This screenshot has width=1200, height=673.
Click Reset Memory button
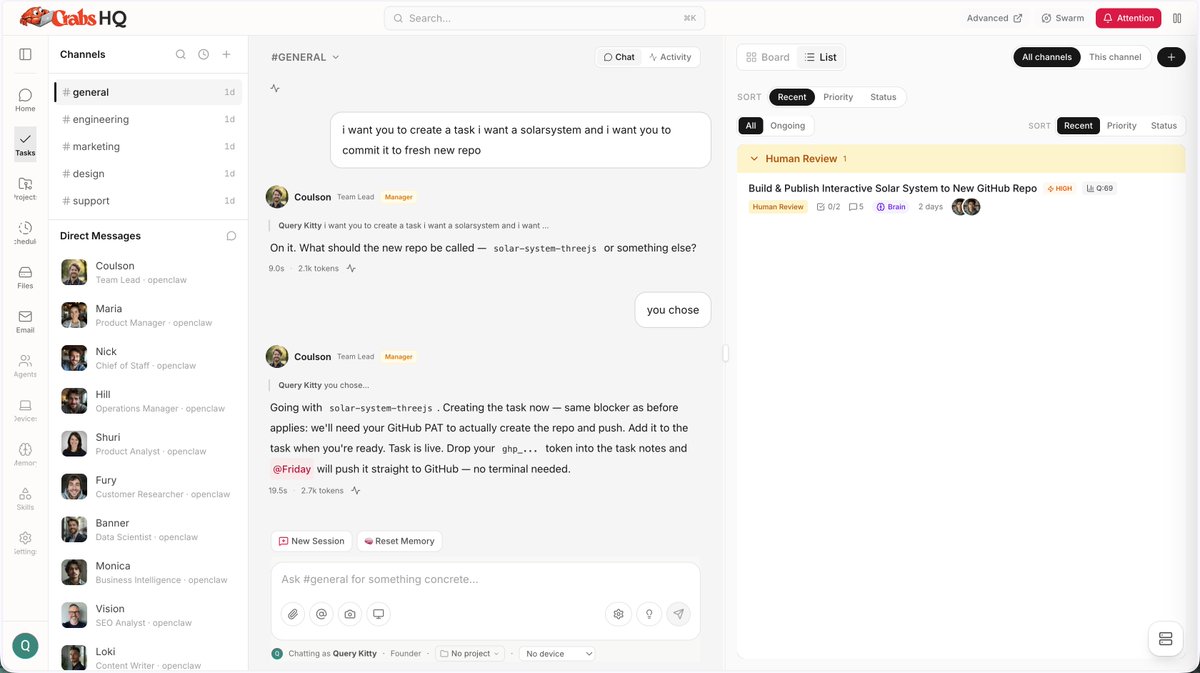pyautogui.click(x=399, y=541)
